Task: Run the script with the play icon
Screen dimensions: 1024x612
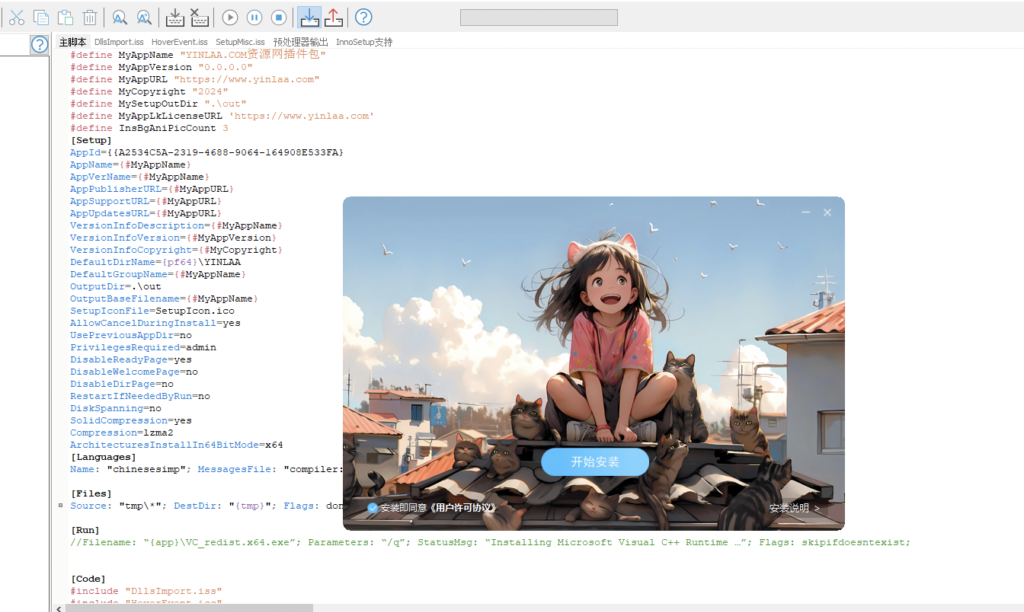Action: click(x=230, y=18)
